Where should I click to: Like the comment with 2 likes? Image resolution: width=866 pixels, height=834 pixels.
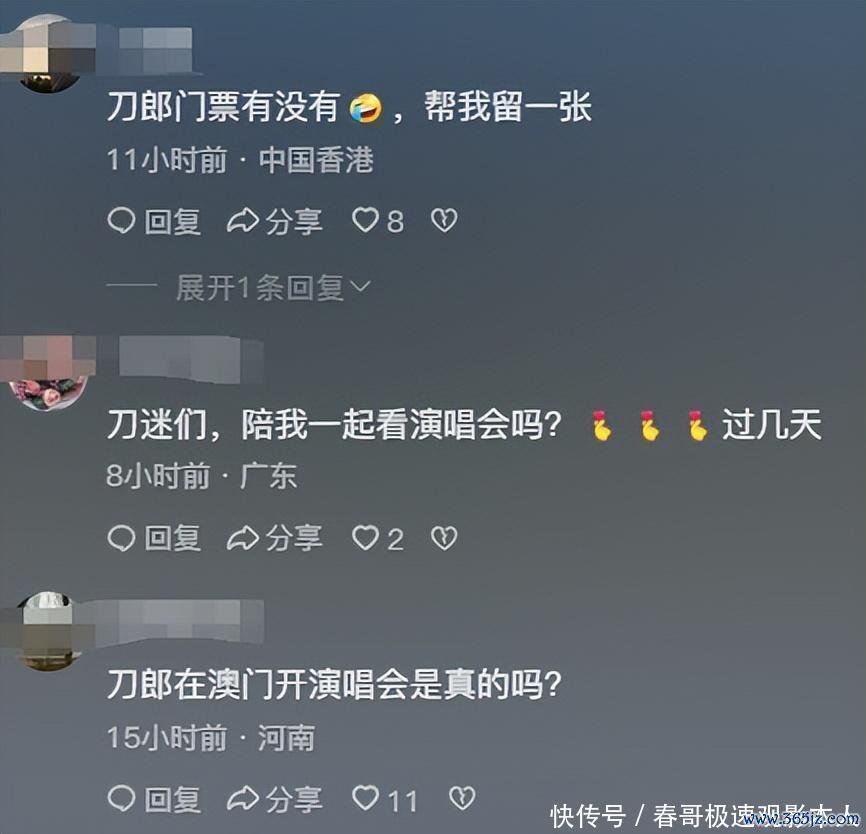point(378,538)
